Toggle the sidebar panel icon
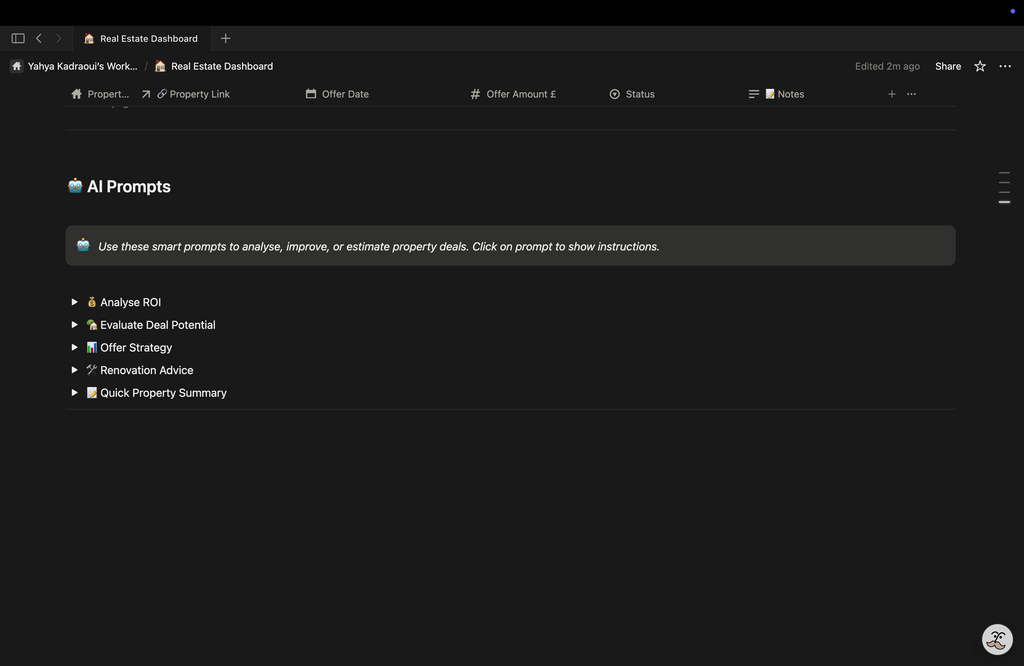The width and height of the screenshot is (1024, 666). [18, 38]
